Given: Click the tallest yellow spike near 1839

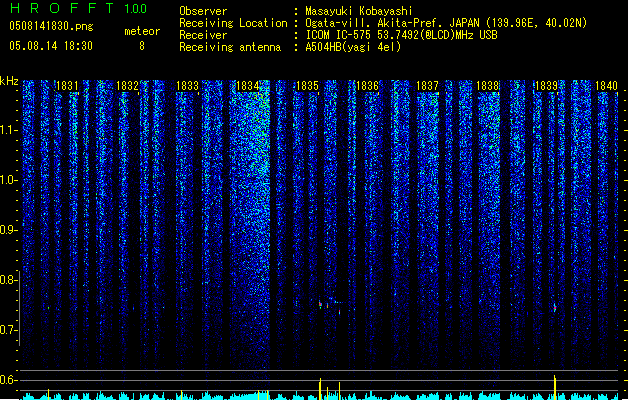Looking at the screenshot, I should click(x=555, y=387).
